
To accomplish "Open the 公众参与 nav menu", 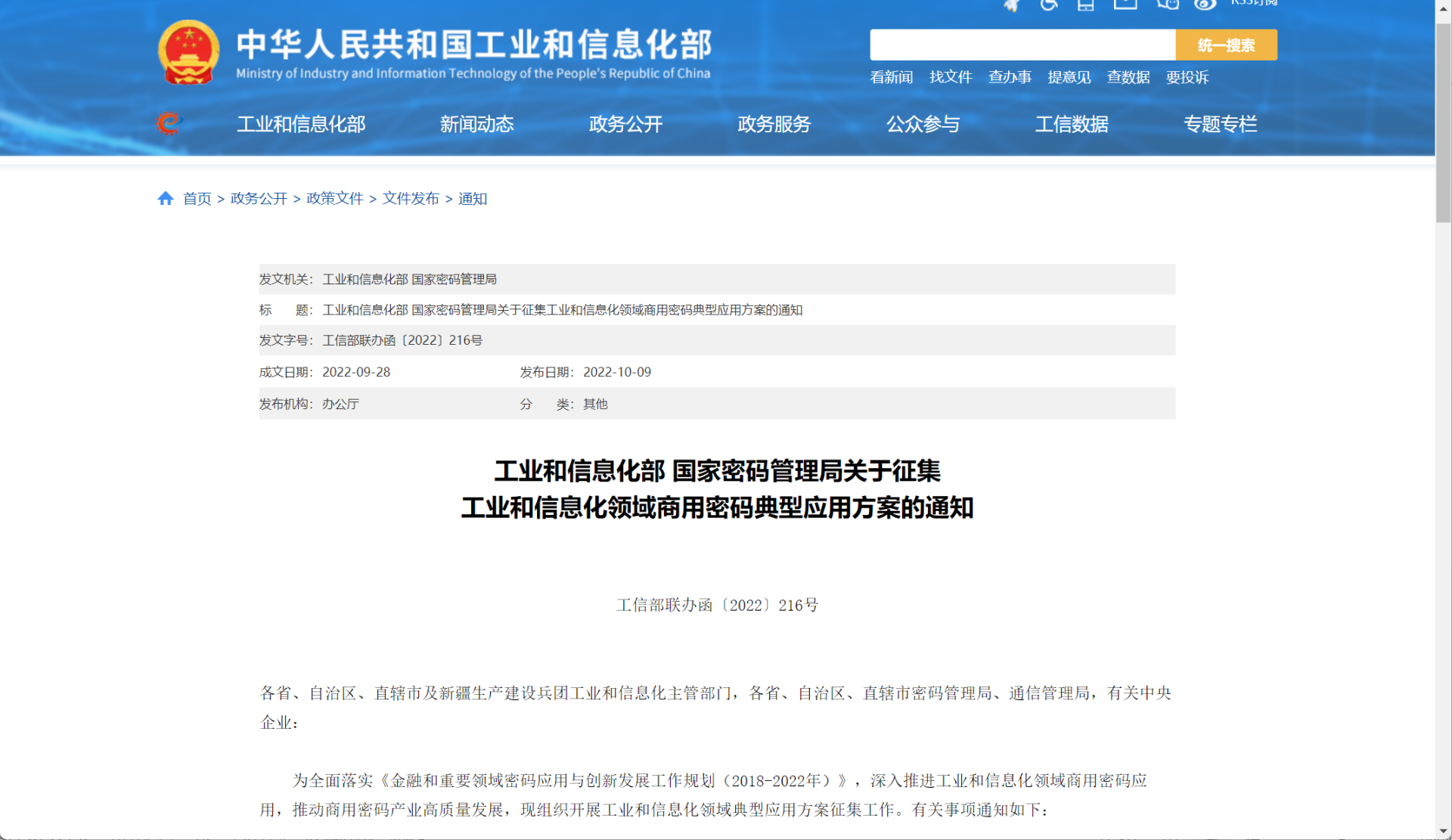I will tap(923, 124).
